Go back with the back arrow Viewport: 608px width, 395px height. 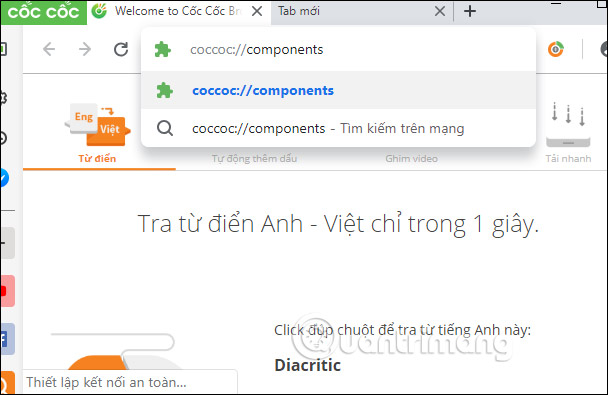49,49
